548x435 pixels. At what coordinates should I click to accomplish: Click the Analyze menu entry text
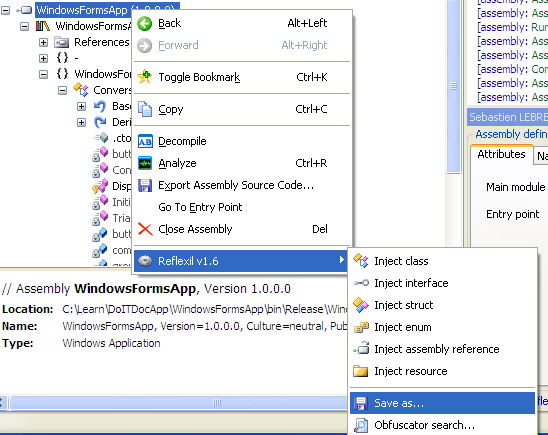click(x=177, y=163)
